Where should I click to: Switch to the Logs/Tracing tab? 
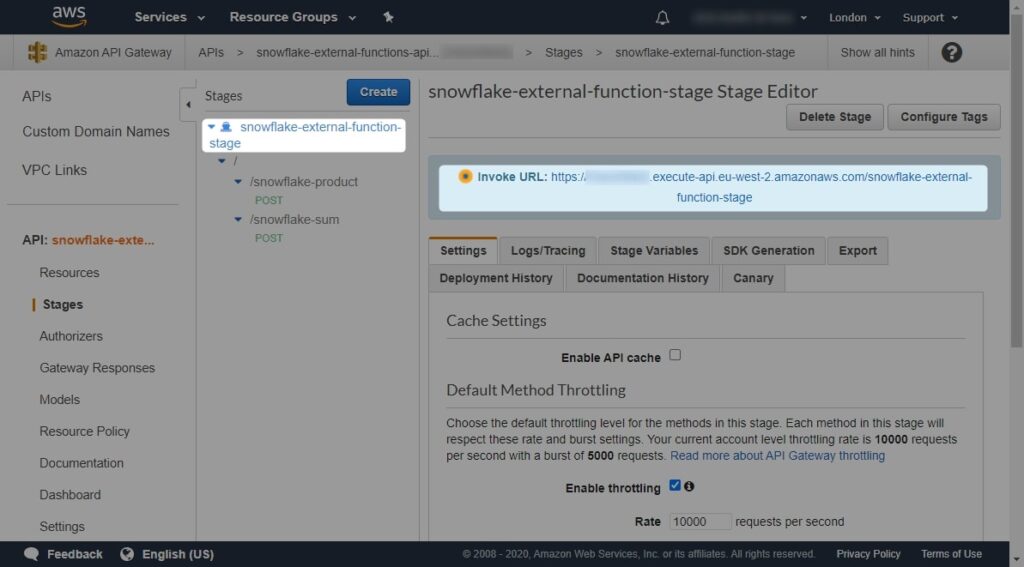pyautogui.click(x=548, y=251)
